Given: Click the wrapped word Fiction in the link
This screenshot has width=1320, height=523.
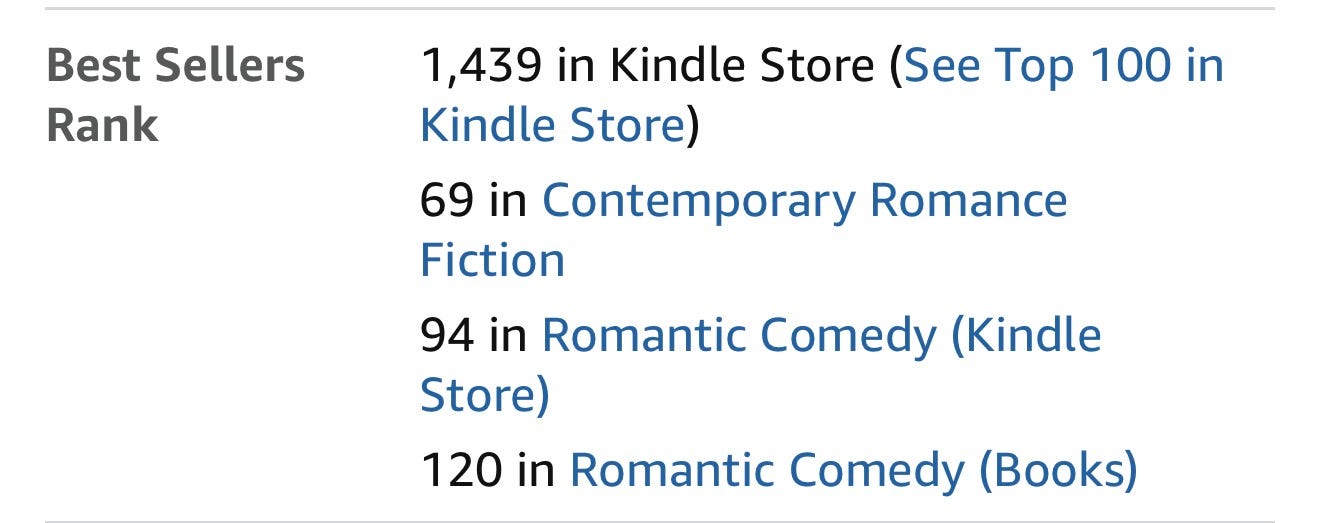Looking at the screenshot, I should point(492,260).
